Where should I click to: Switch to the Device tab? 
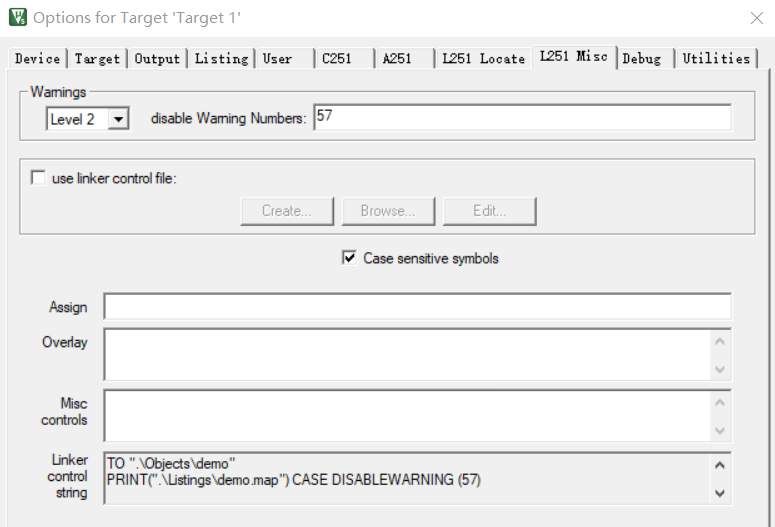tap(38, 58)
